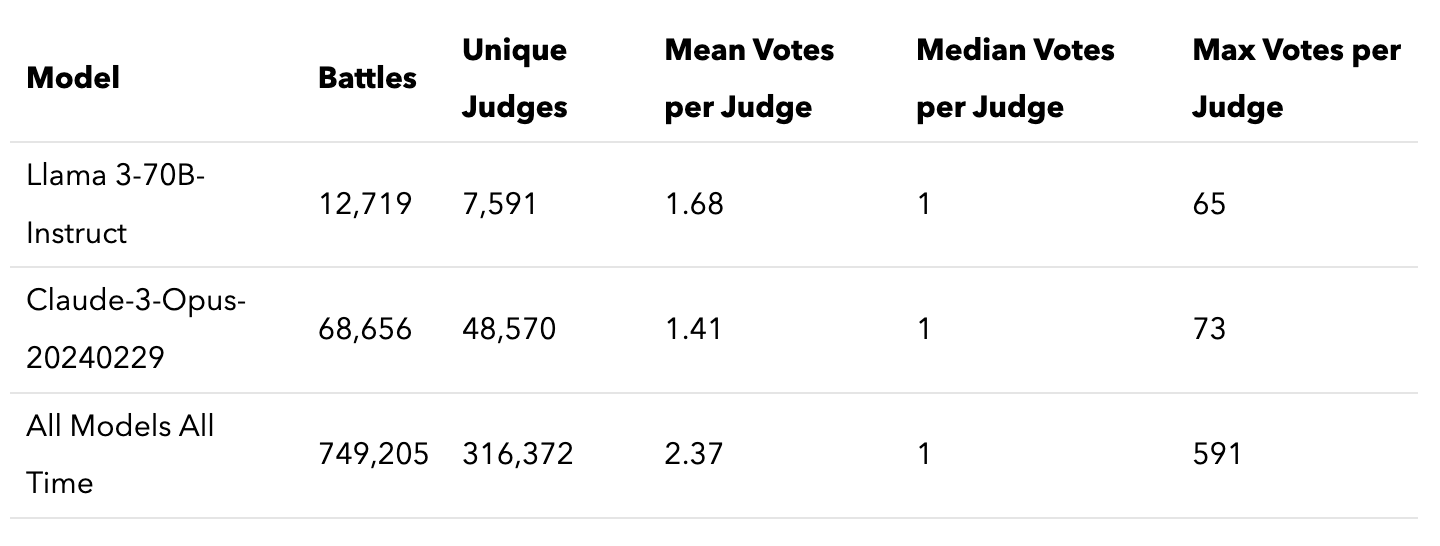Screen dimensions: 1440x546
Task: Select the 316,372 unique judges value
Action: pyautogui.click(x=517, y=455)
